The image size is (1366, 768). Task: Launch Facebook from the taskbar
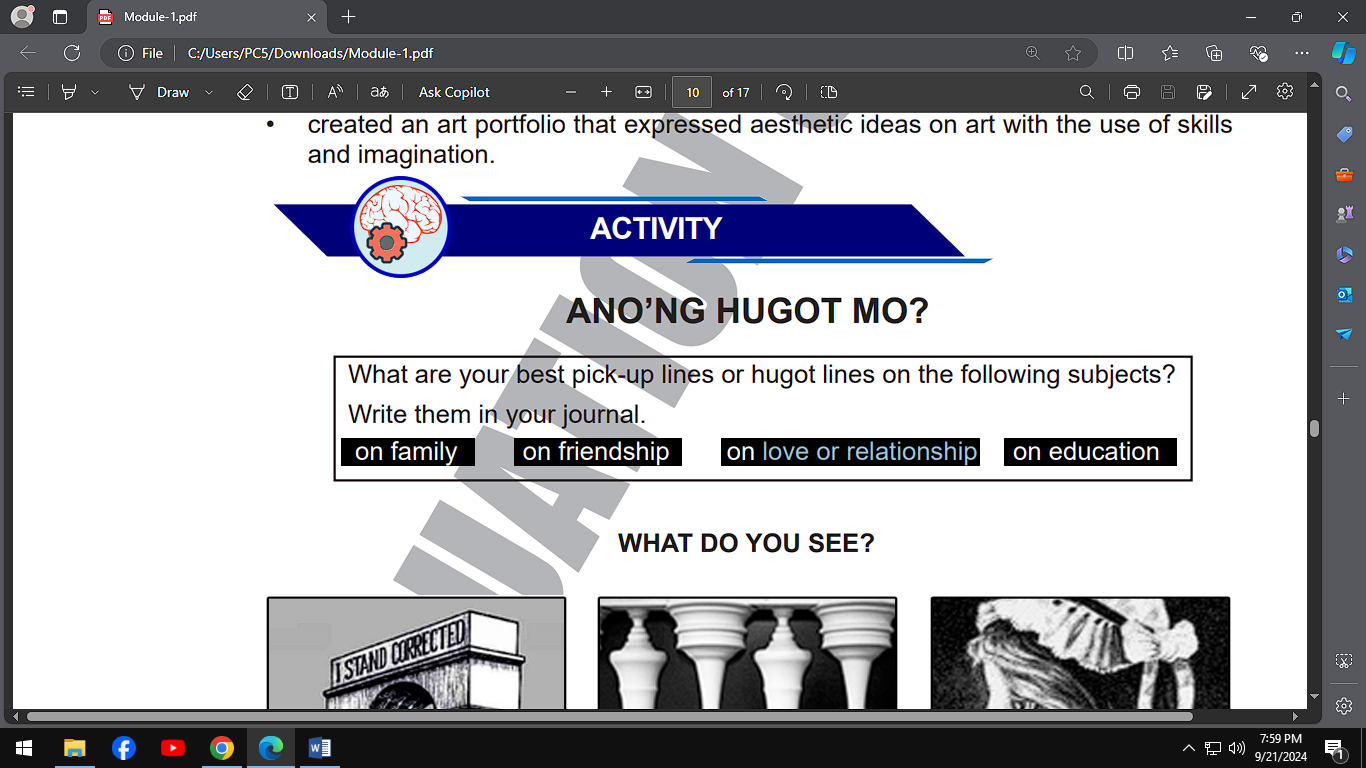pos(123,747)
